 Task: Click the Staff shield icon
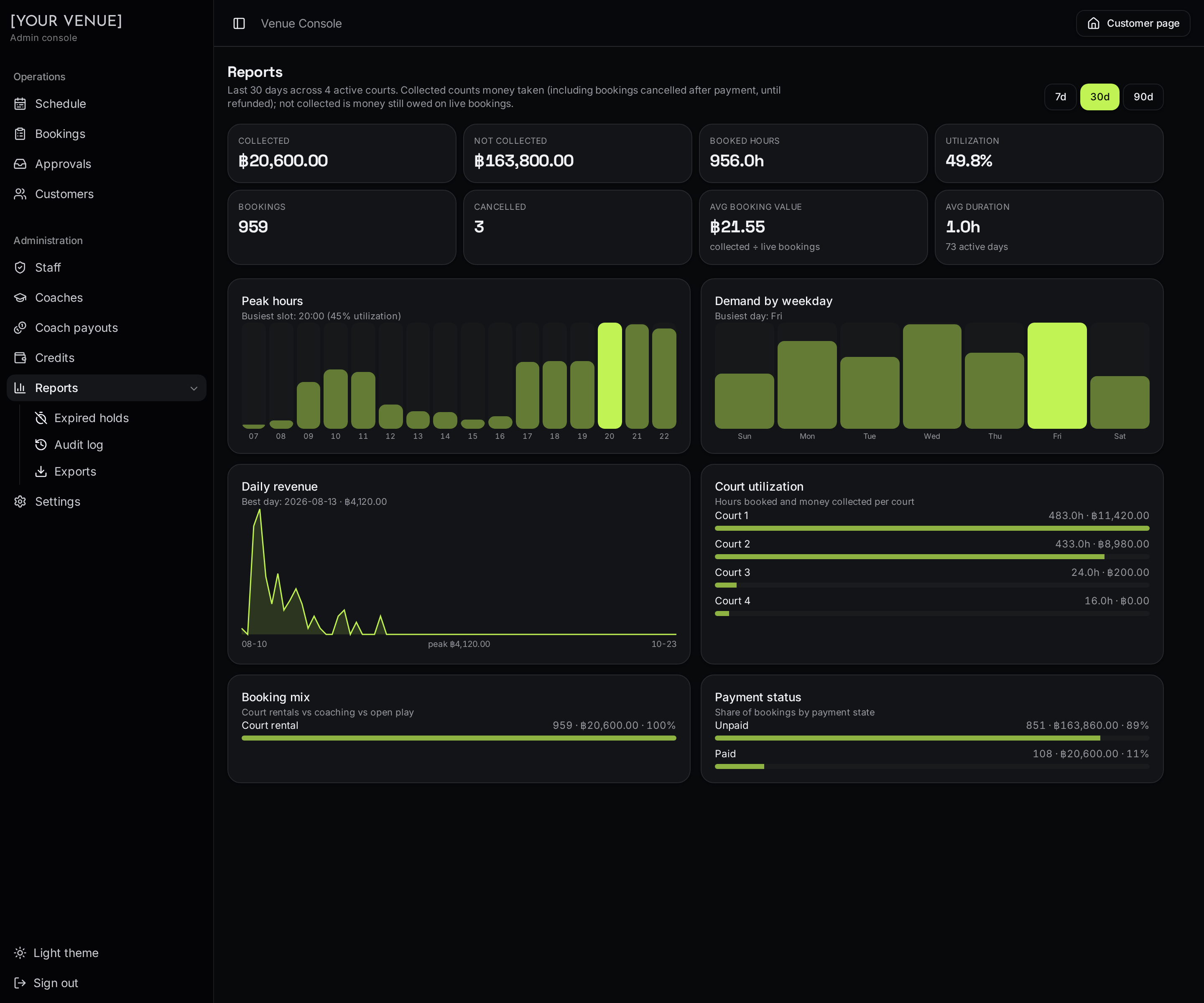coord(20,267)
